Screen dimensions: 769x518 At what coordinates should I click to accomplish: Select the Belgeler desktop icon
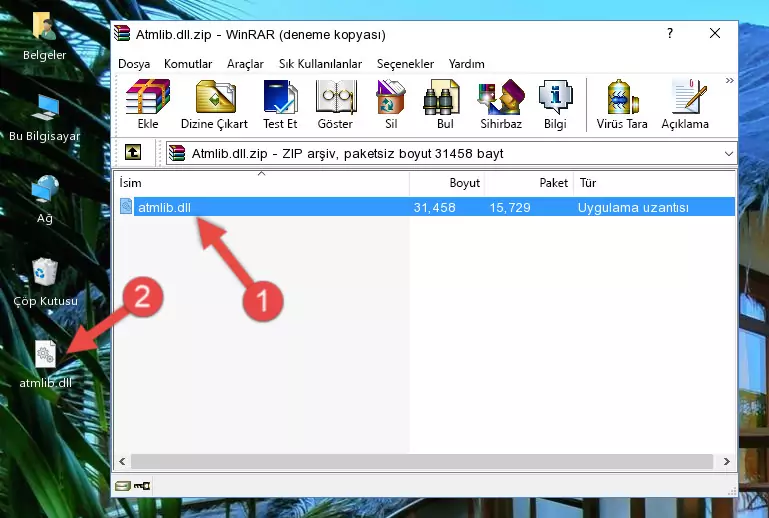coord(45,37)
